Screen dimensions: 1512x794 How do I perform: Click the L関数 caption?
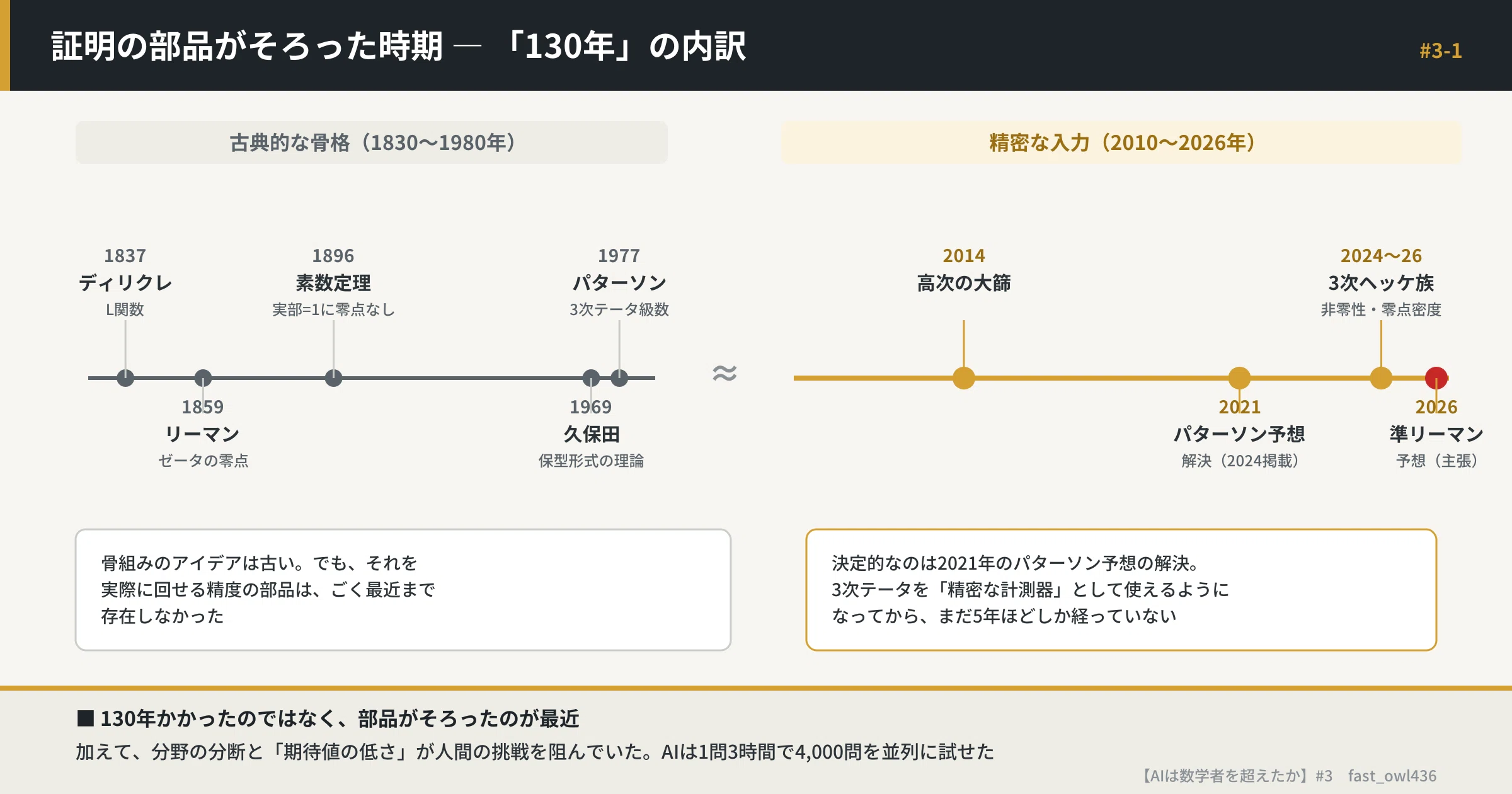click(125, 309)
